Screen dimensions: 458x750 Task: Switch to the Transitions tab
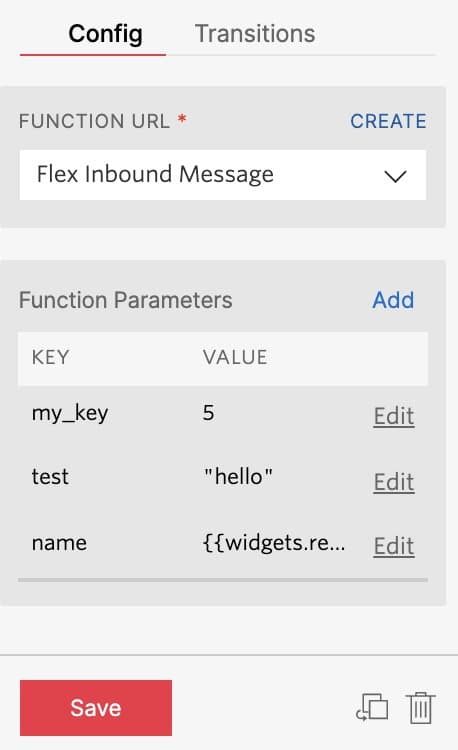255,33
